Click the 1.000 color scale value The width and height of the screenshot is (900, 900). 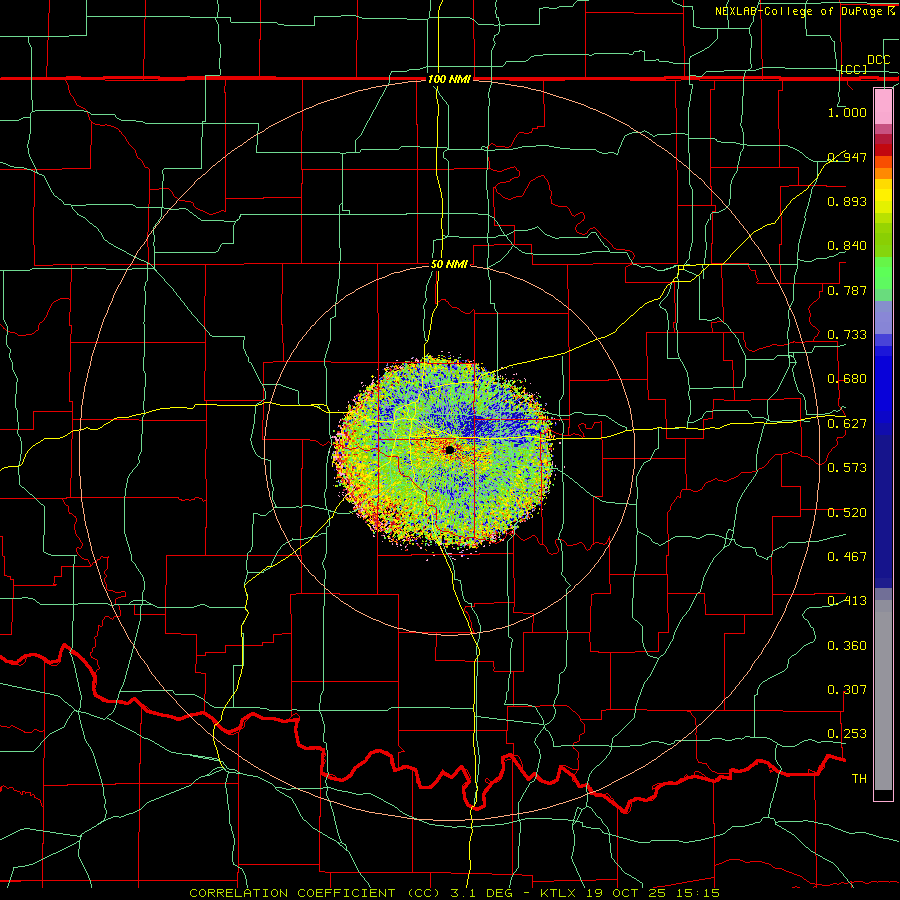coord(847,112)
